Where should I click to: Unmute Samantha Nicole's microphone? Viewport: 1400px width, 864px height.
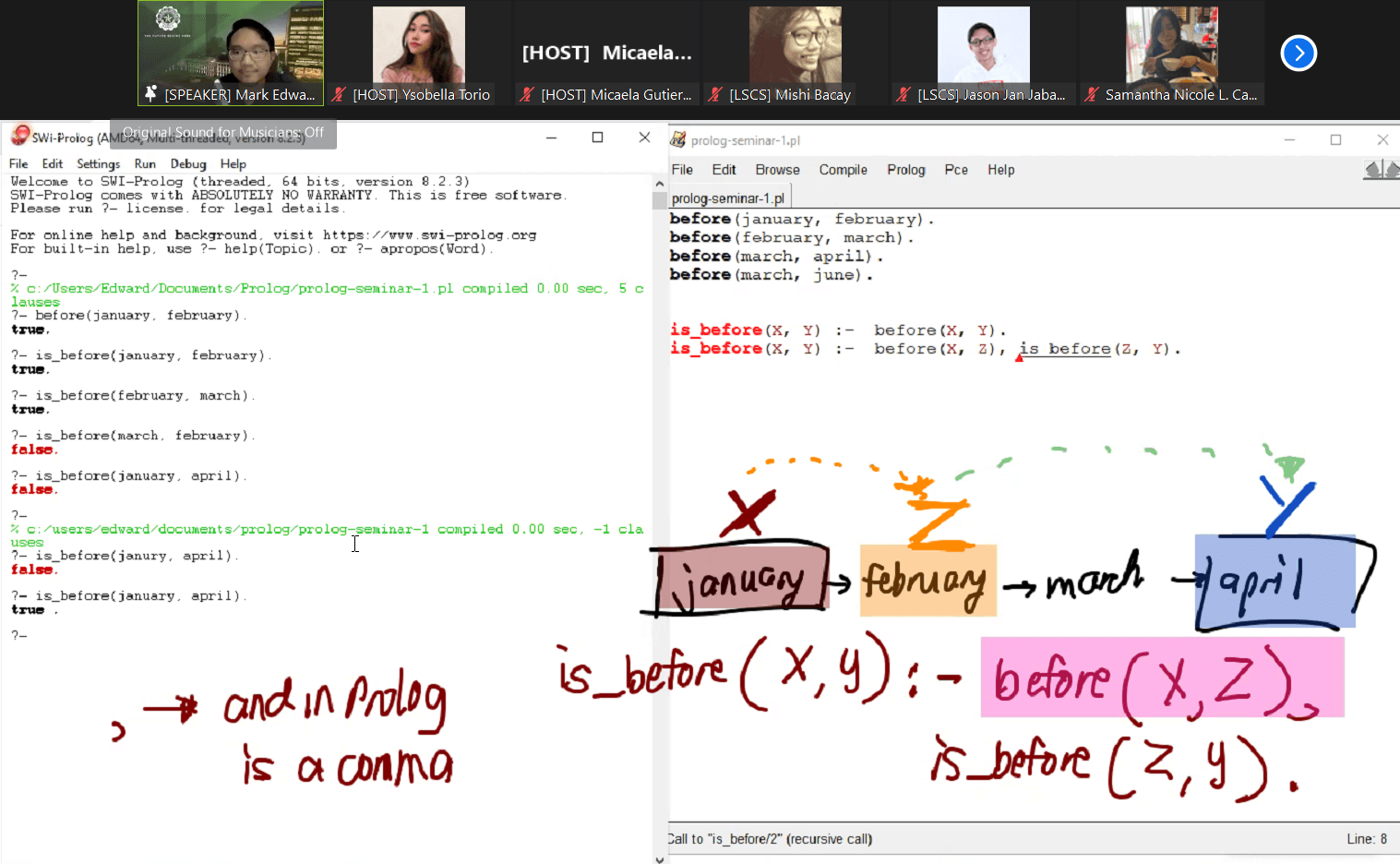tap(1091, 93)
